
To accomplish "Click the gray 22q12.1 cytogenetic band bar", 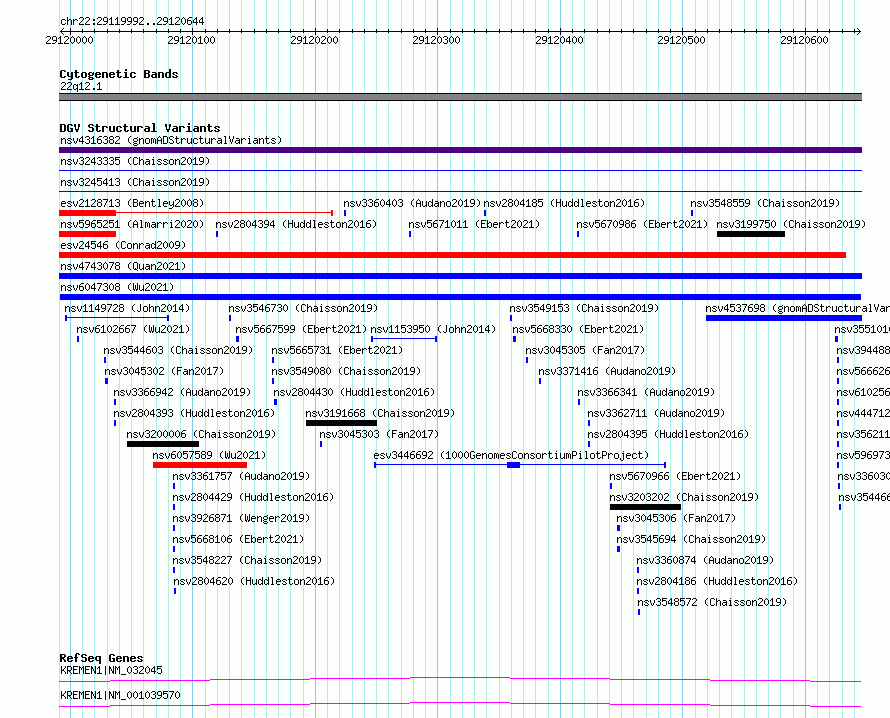I will [x=460, y=97].
